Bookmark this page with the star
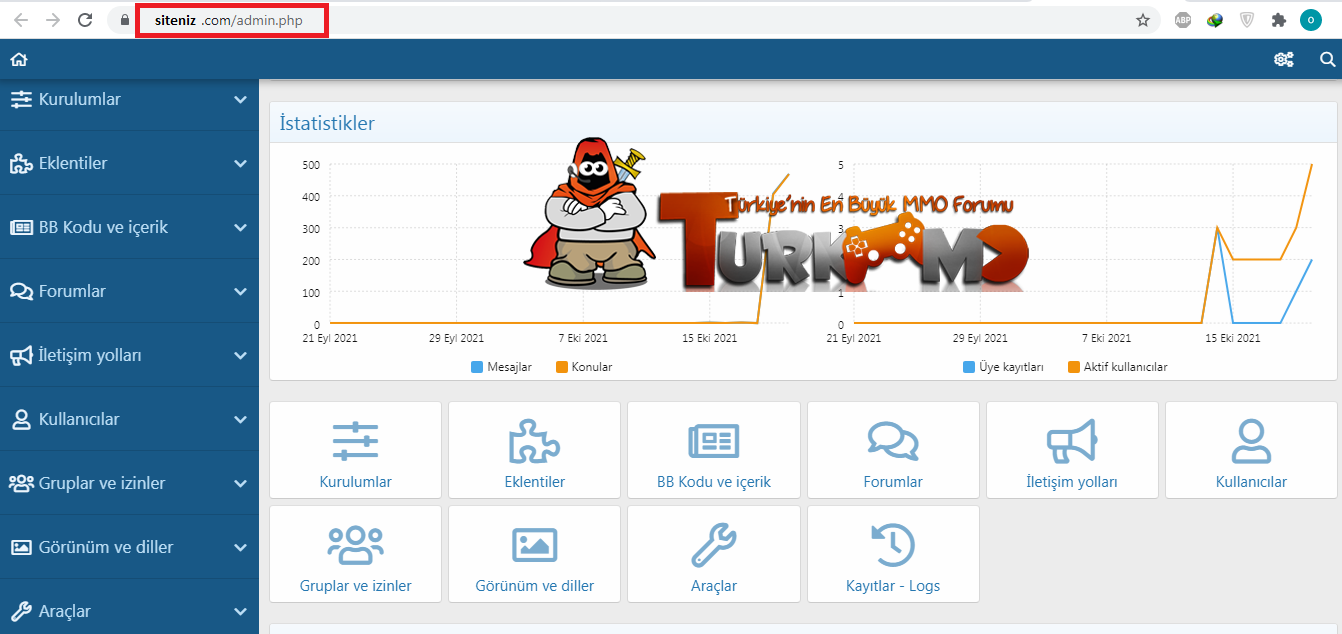 [x=1143, y=20]
